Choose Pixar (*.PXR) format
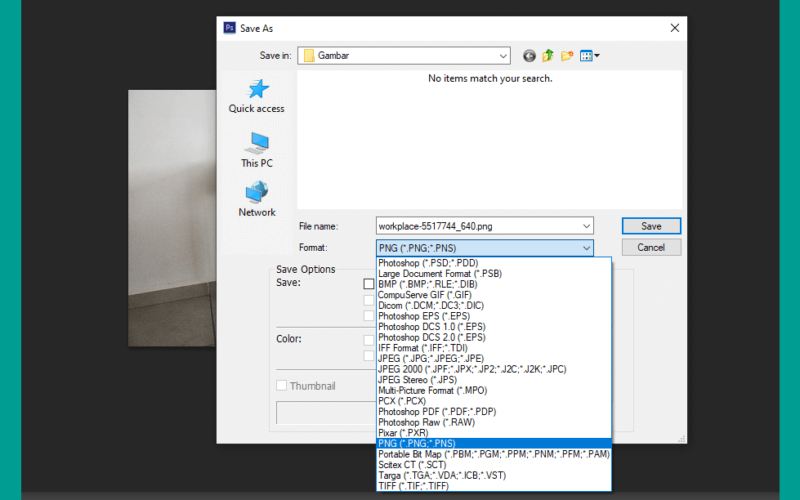The image size is (800, 500). (493, 433)
